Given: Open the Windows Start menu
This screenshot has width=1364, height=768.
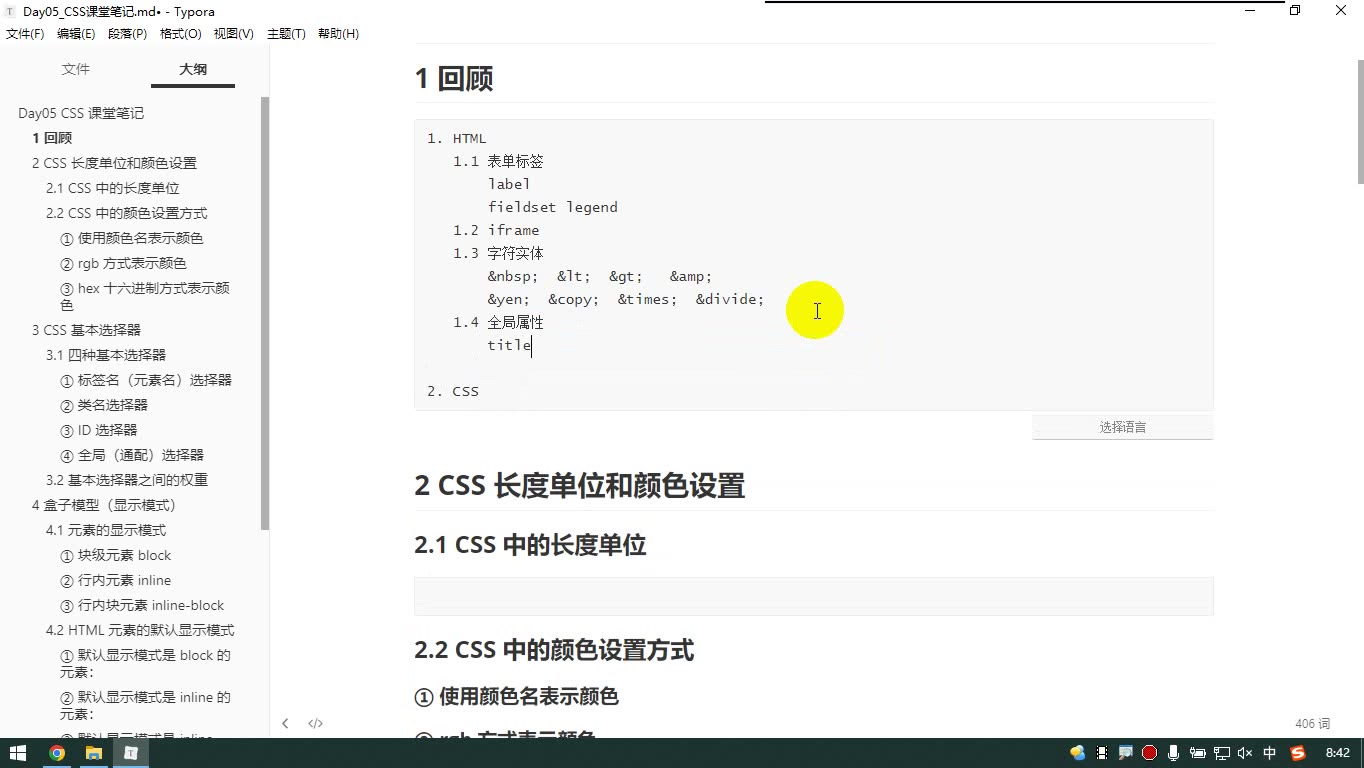Looking at the screenshot, I should coord(17,753).
